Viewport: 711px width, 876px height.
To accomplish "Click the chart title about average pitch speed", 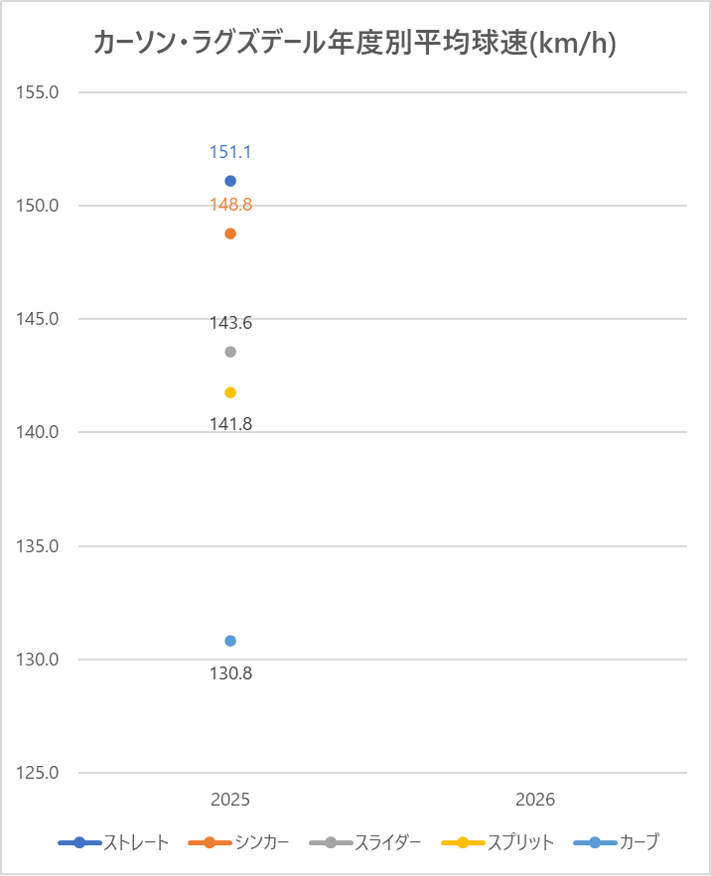I will tap(354, 43).
